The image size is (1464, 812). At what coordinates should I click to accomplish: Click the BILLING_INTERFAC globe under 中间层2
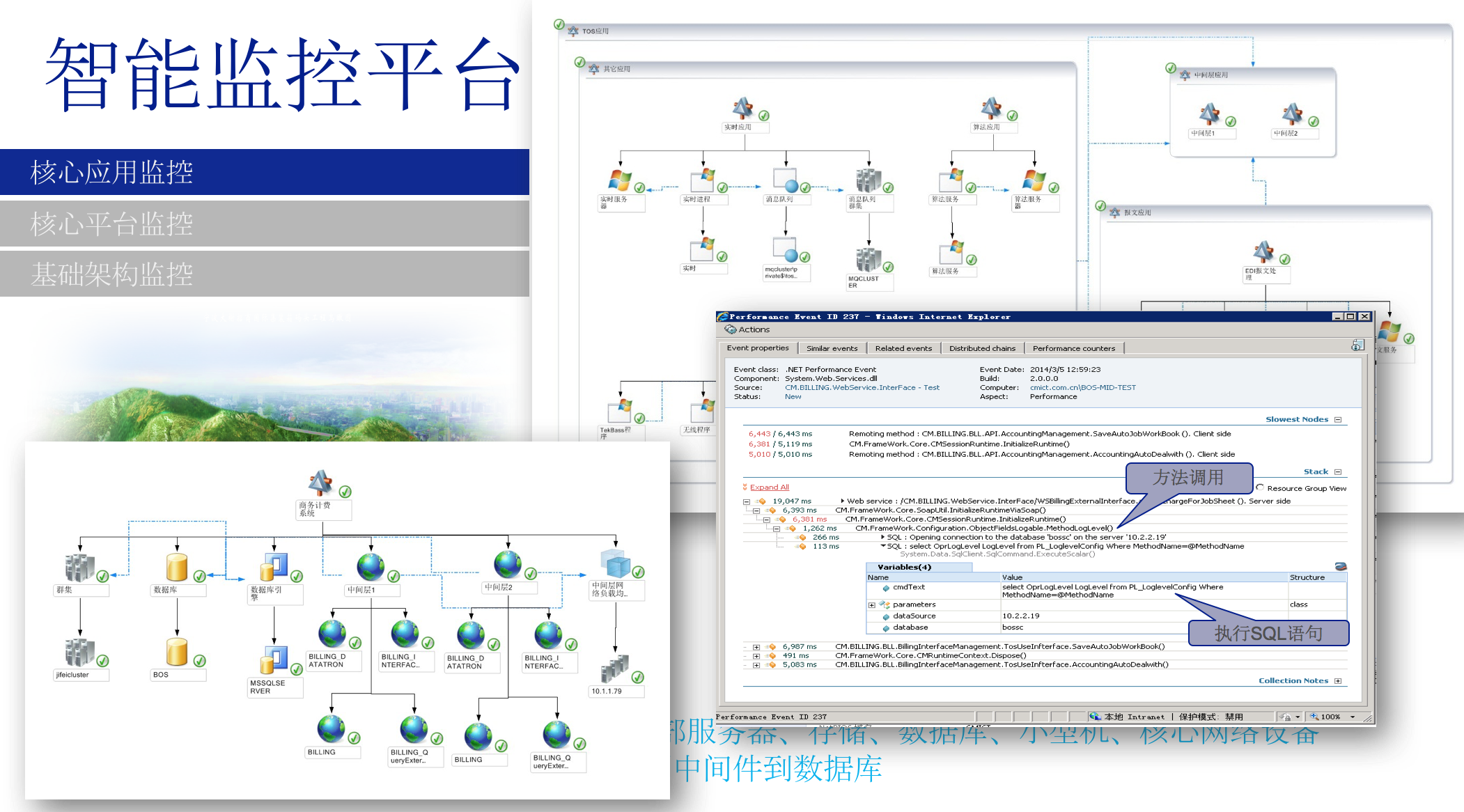point(548,635)
